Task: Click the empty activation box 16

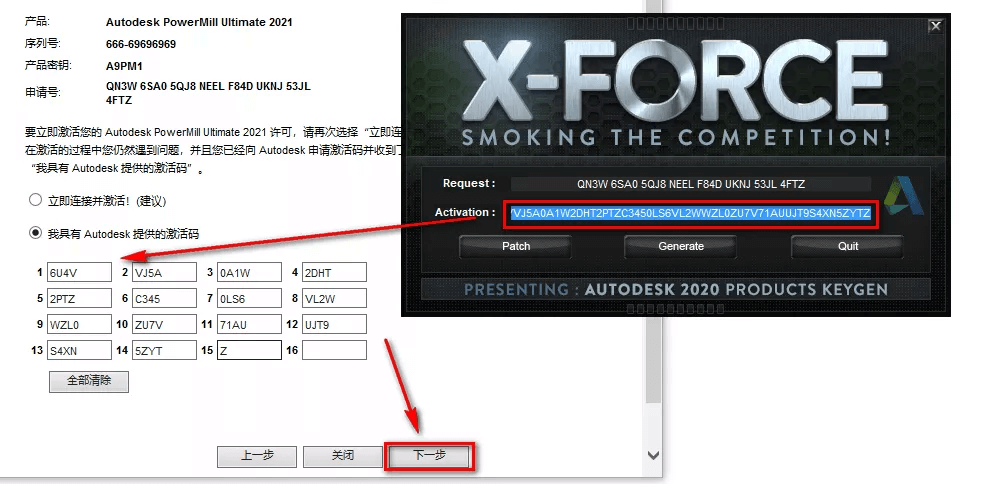Action: [x=334, y=350]
